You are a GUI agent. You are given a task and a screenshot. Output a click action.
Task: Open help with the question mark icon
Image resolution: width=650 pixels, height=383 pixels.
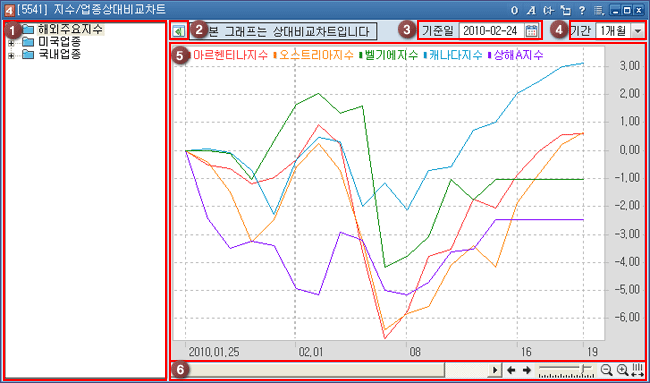pyautogui.click(x=582, y=10)
